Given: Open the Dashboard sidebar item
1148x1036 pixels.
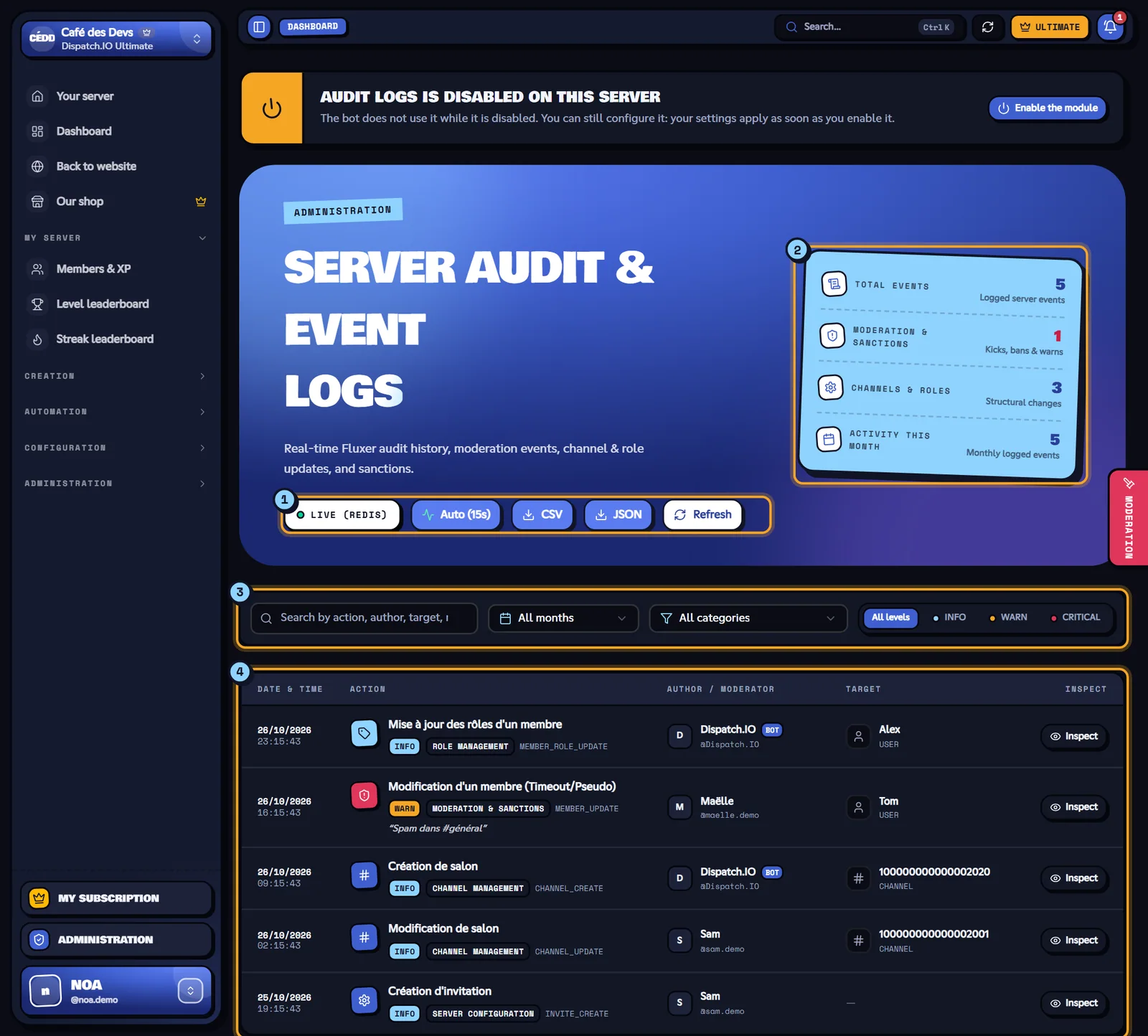Looking at the screenshot, I should 116,131.
